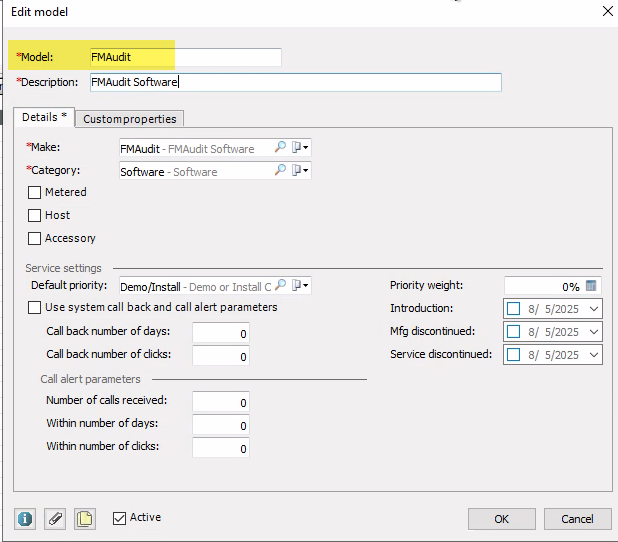Open calculator icon in Priority weight field
The image size is (618, 542).
[x=591, y=286]
